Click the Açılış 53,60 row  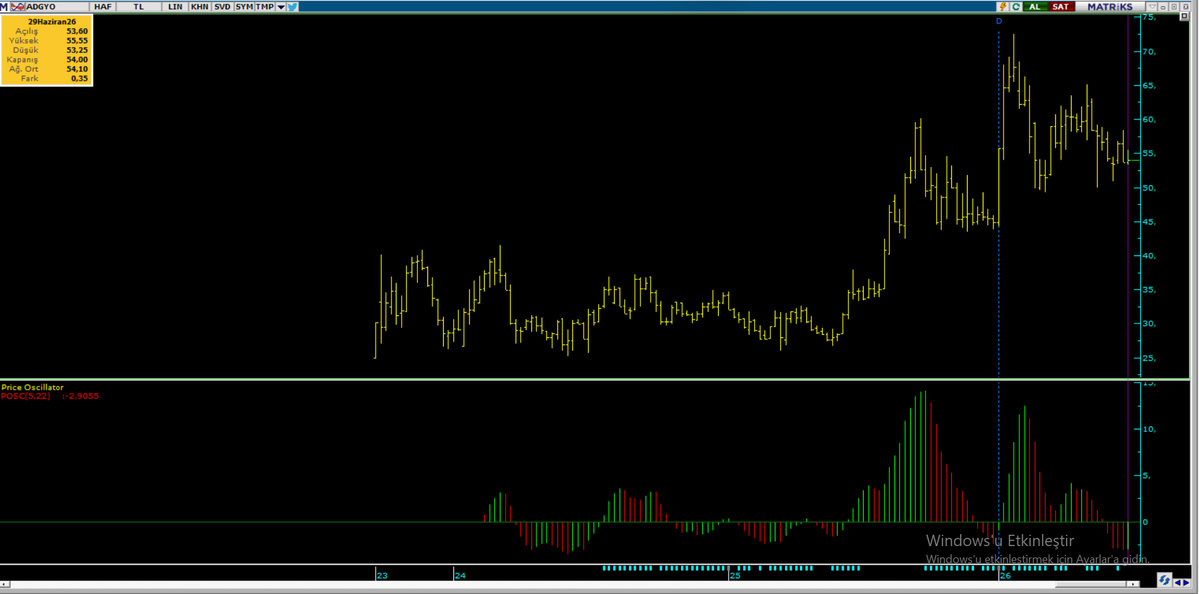tap(47, 31)
